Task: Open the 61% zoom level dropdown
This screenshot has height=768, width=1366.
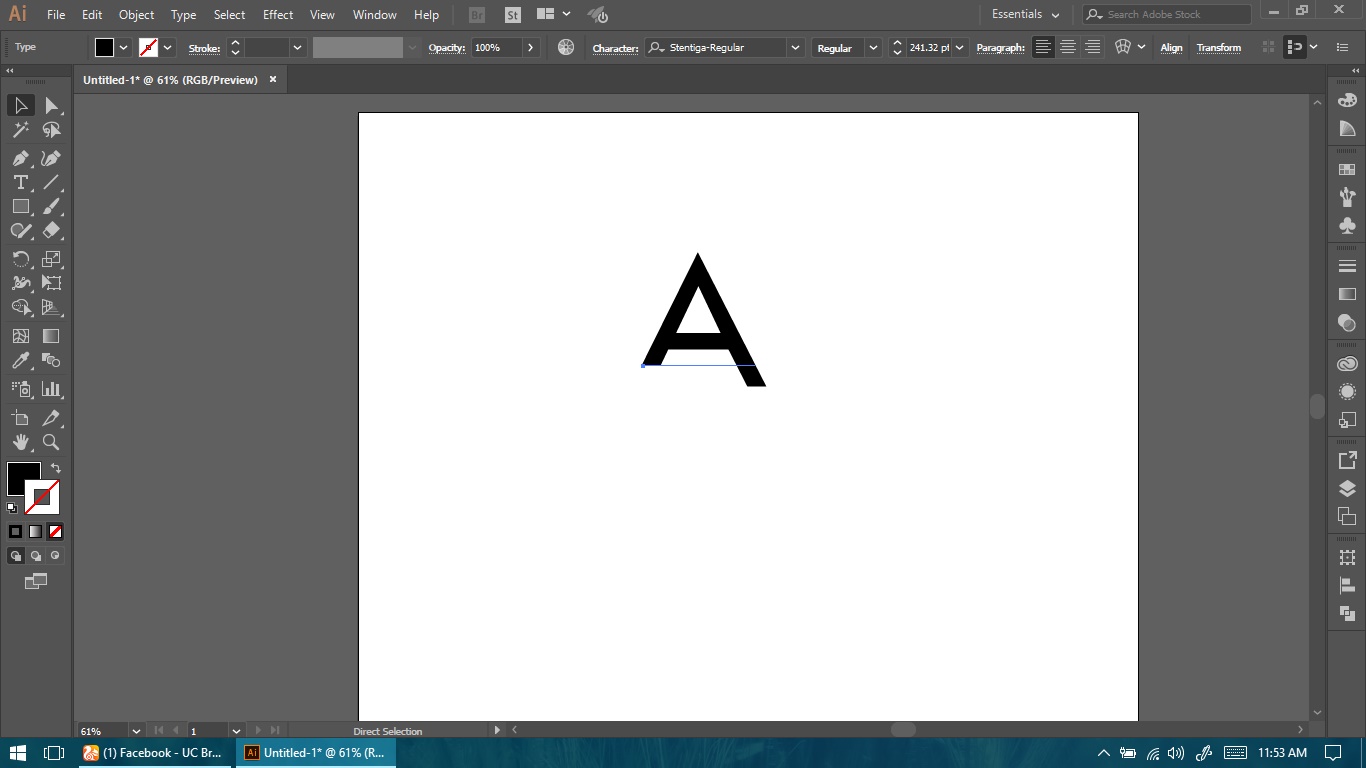Action: (136, 731)
